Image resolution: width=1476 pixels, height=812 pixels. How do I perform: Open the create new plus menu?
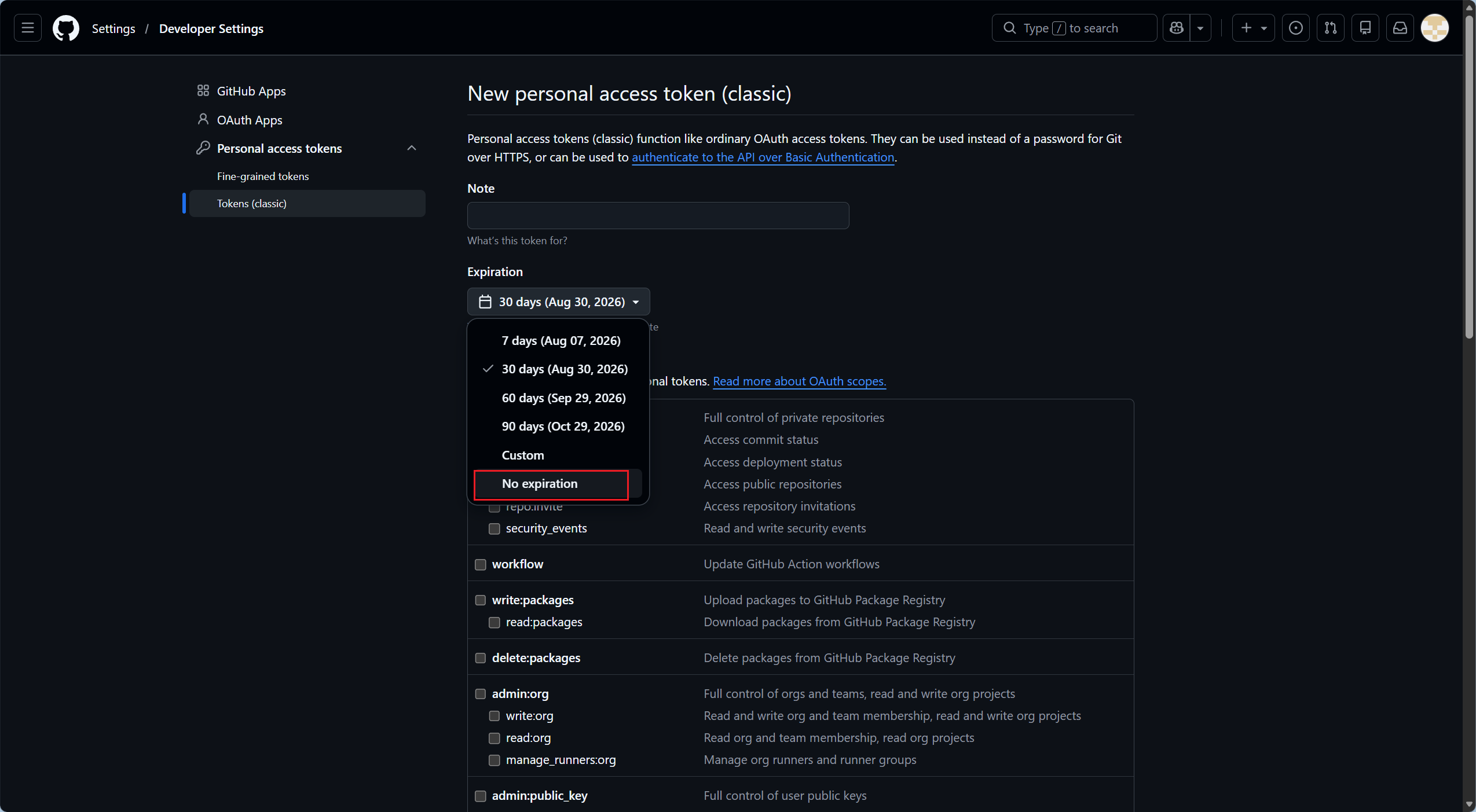[1253, 28]
